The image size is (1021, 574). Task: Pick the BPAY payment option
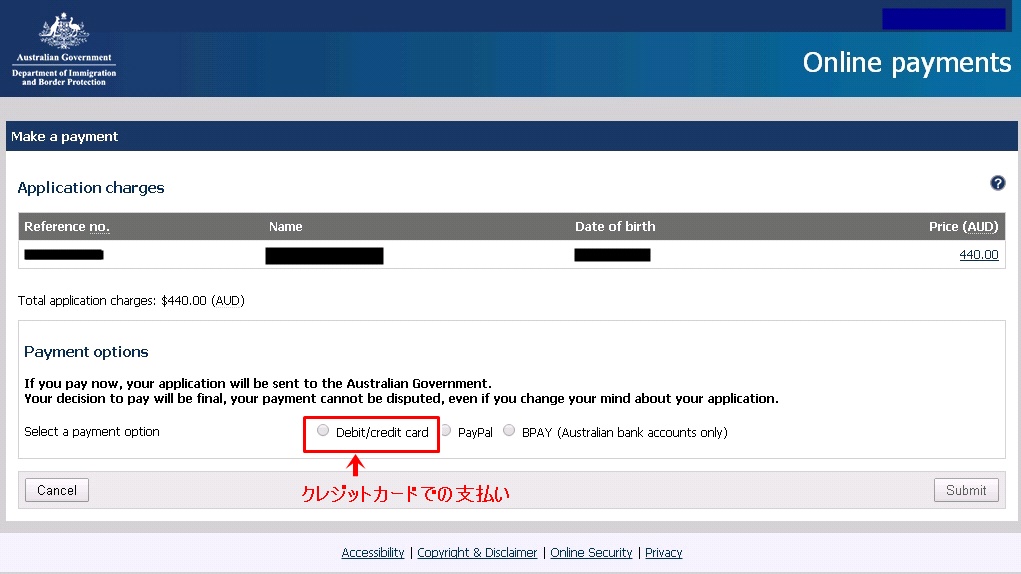point(510,431)
